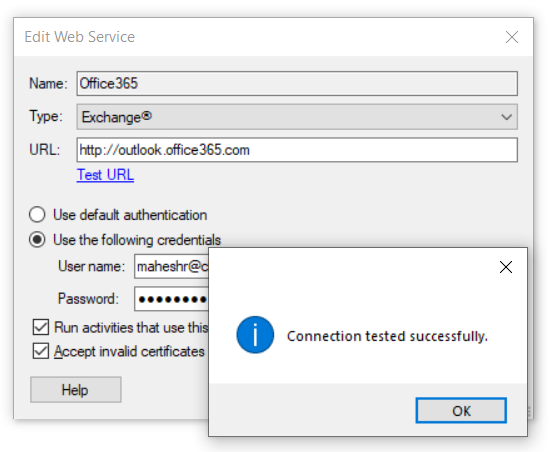Click into the URL input field
The width and height of the screenshot is (551, 452).
coord(297,150)
